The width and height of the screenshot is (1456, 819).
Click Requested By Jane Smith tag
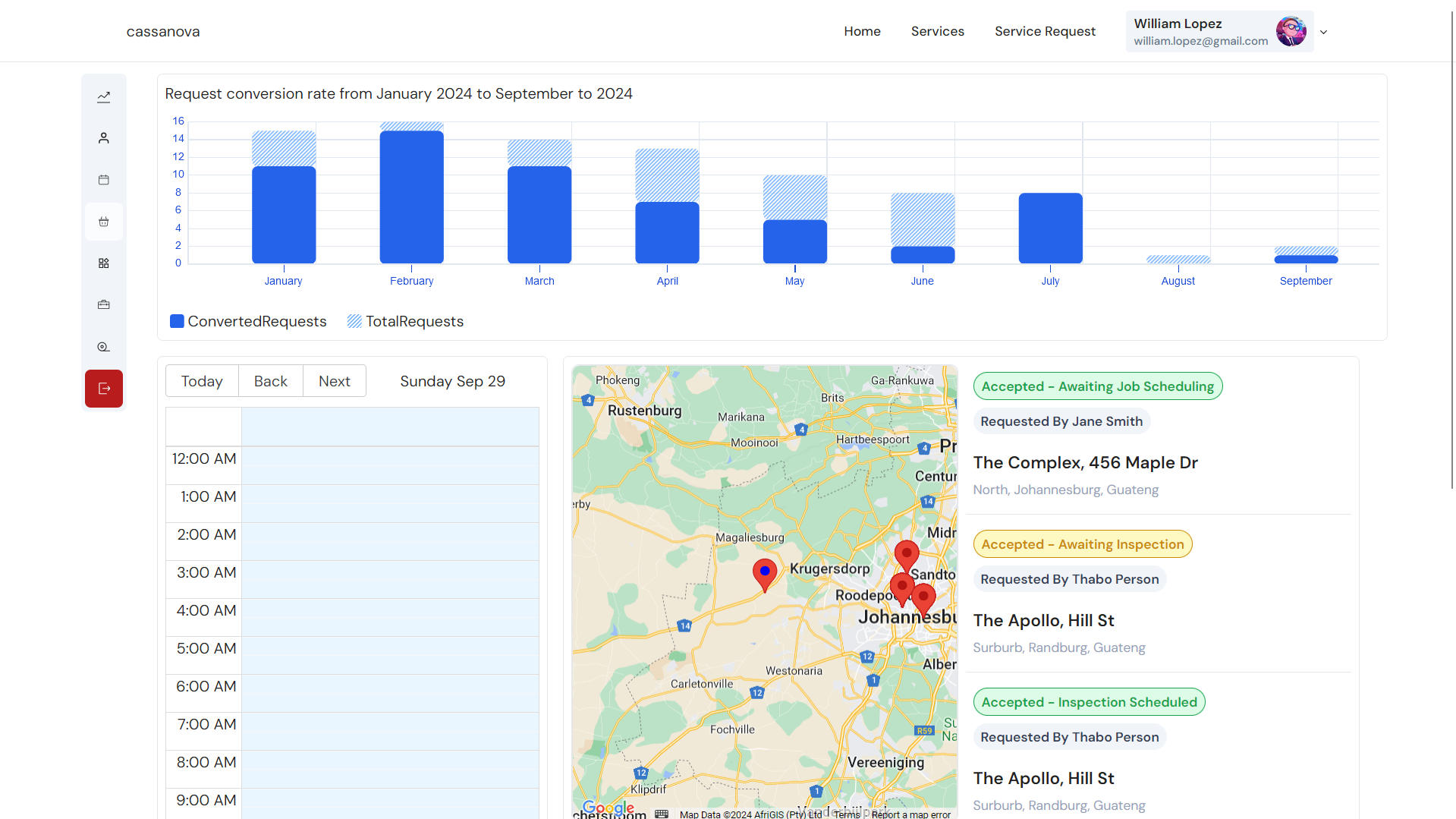pos(1061,421)
